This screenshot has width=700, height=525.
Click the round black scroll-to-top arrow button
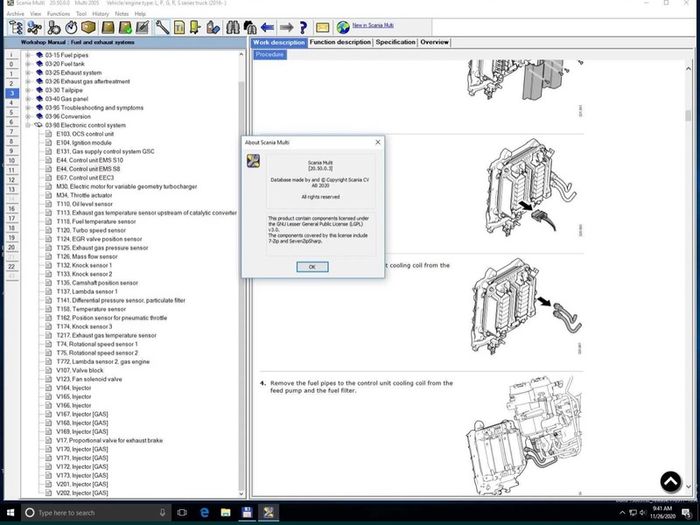pyautogui.click(x=671, y=482)
